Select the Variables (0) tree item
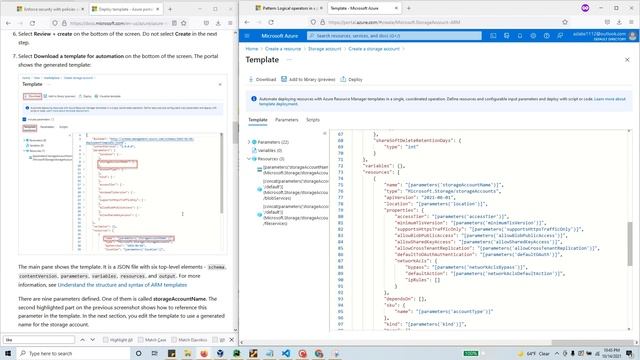The width and height of the screenshot is (640, 360). click(269, 151)
